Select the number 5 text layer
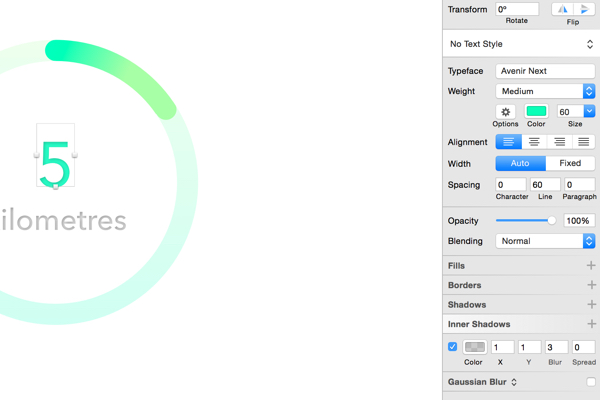 point(55,163)
